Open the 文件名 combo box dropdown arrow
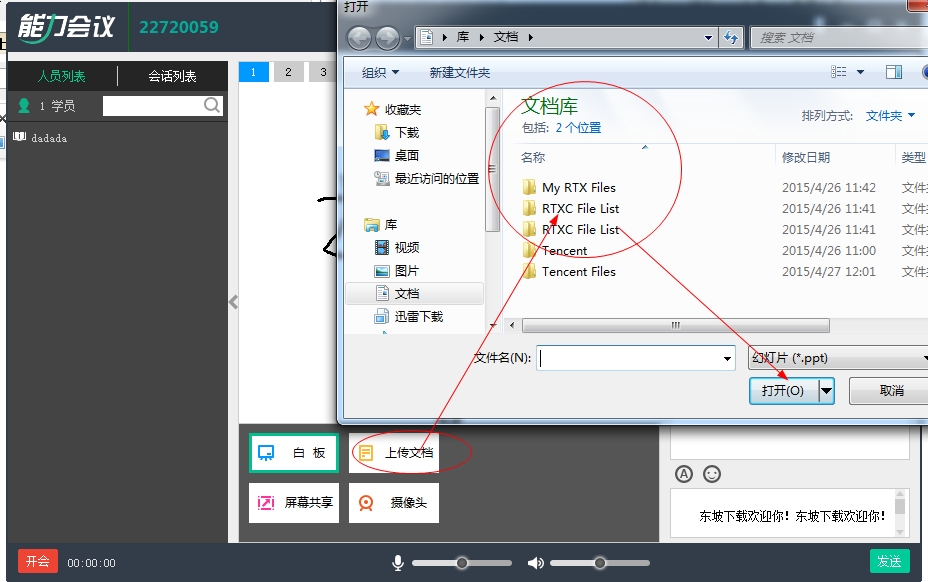928x582 pixels. [x=727, y=358]
